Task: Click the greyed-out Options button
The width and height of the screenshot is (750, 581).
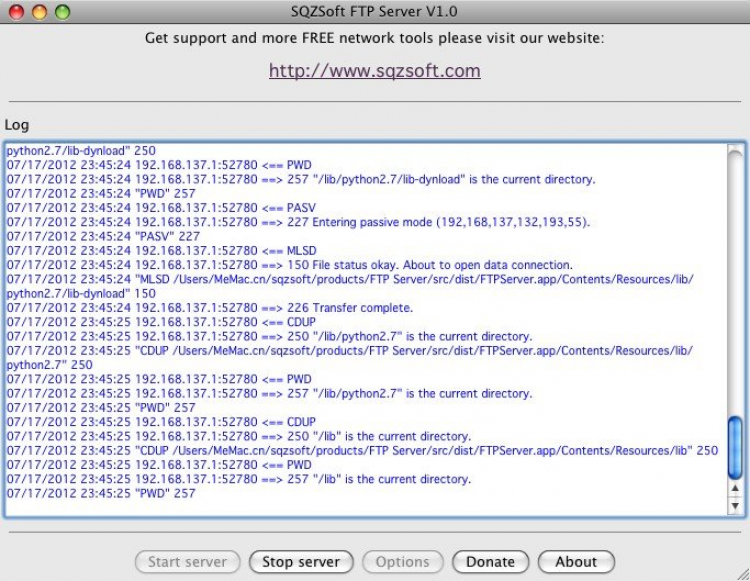Action: click(402, 561)
